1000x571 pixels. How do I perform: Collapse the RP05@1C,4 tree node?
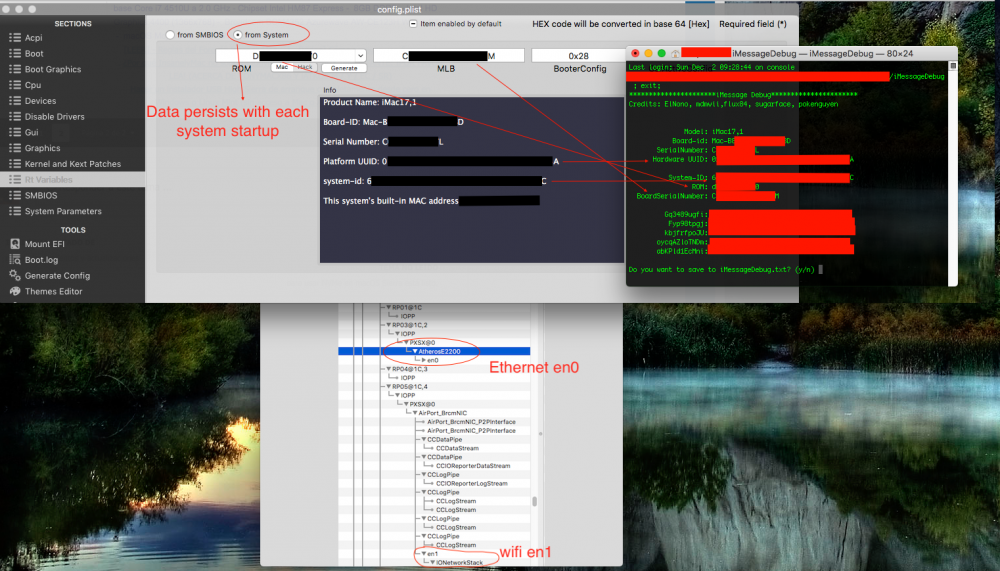pyautogui.click(x=388, y=387)
